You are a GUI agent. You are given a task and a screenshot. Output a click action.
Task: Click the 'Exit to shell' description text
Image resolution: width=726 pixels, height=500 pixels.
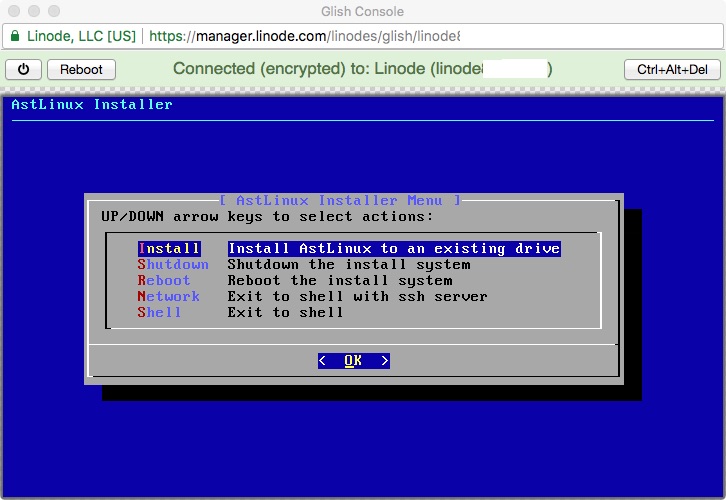click(285, 312)
